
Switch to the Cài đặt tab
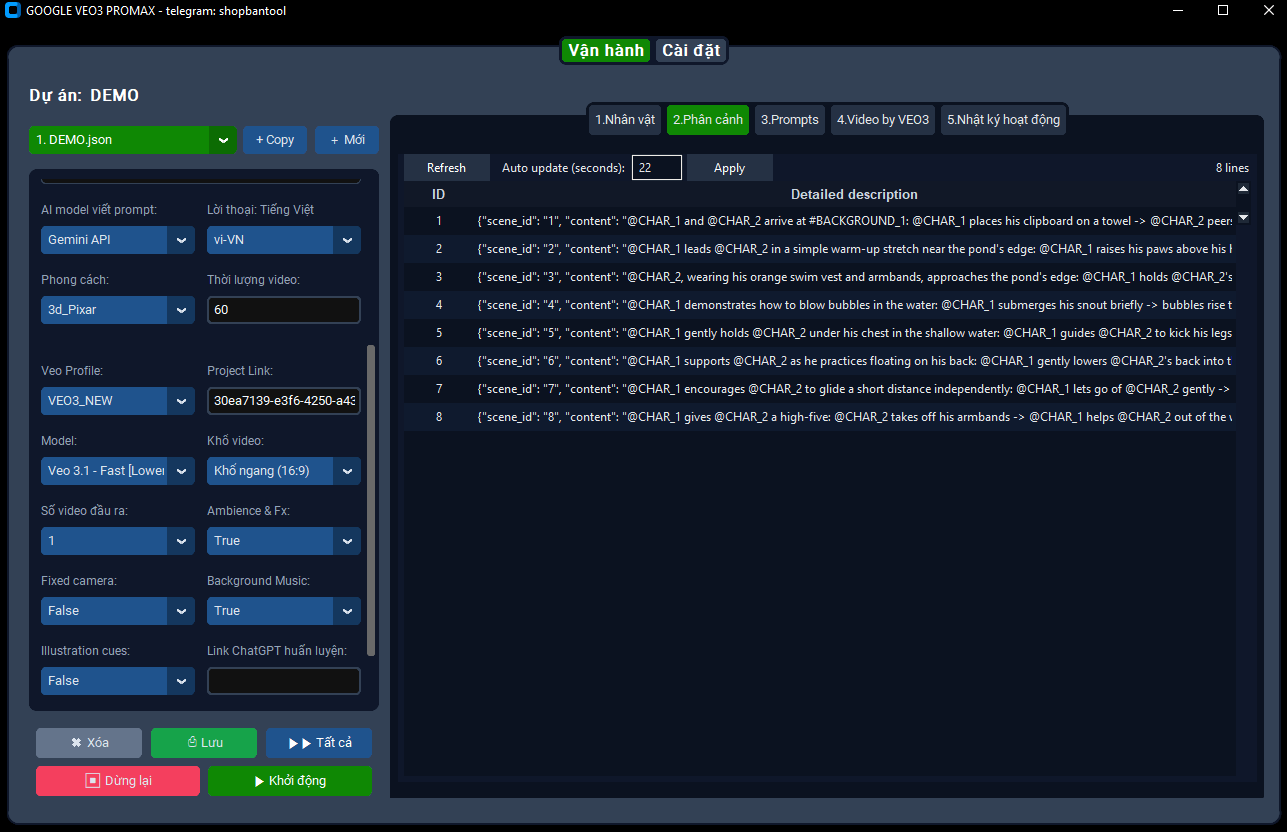click(x=691, y=51)
